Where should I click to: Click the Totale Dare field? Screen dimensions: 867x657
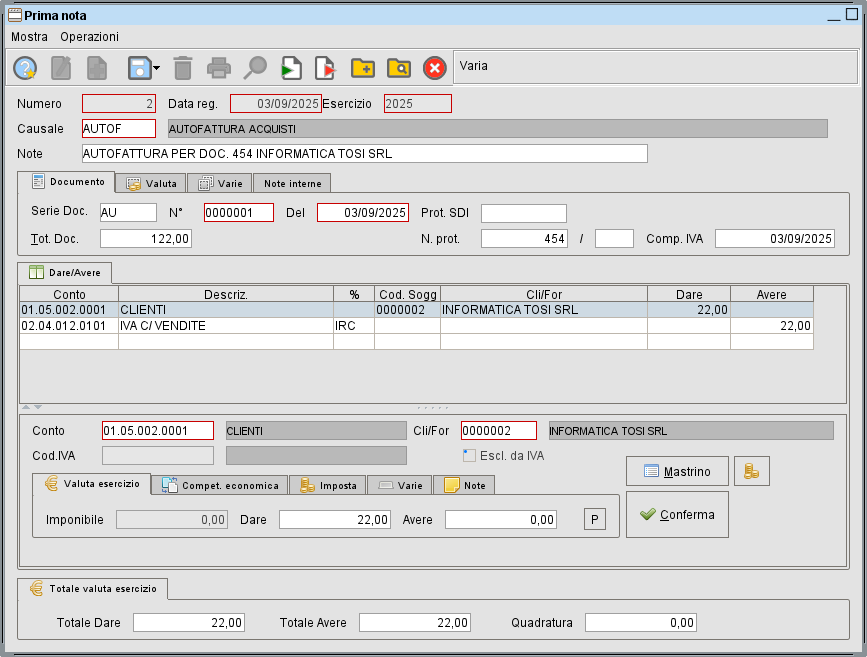pos(189,622)
